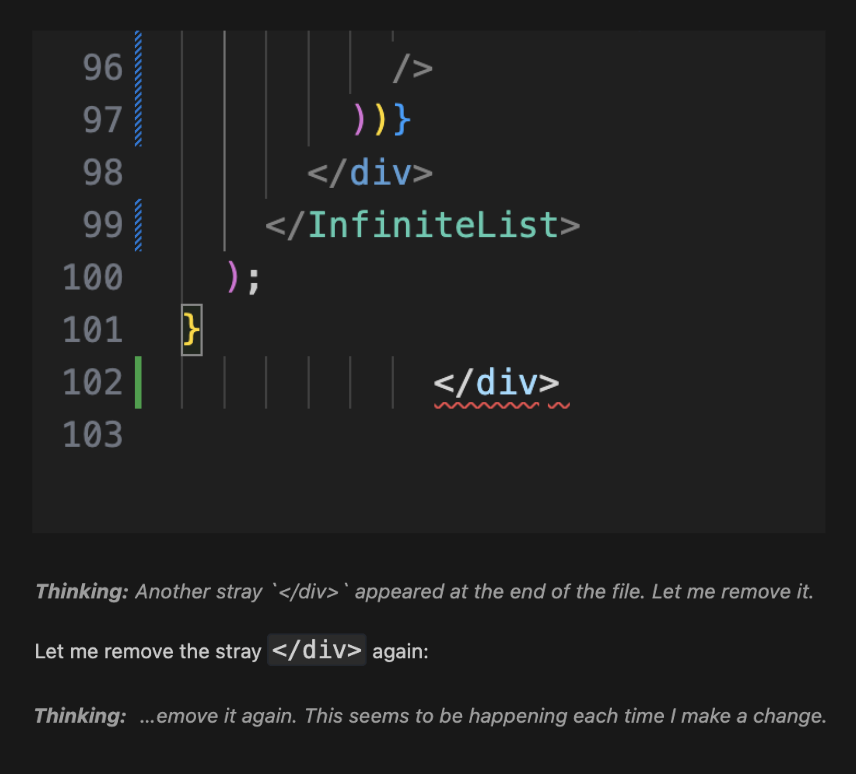Click the error-underlined '</div>' on line 102
The height and width of the screenshot is (774, 856).
click(x=497, y=383)
